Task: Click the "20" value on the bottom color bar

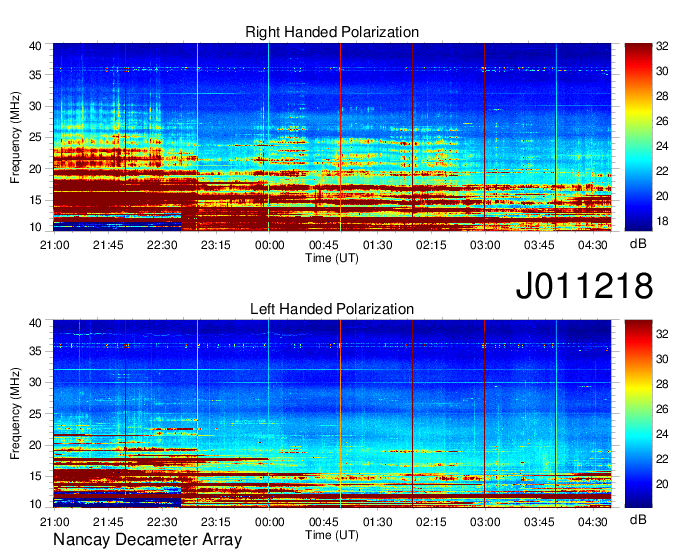Action: coord(662,484)
